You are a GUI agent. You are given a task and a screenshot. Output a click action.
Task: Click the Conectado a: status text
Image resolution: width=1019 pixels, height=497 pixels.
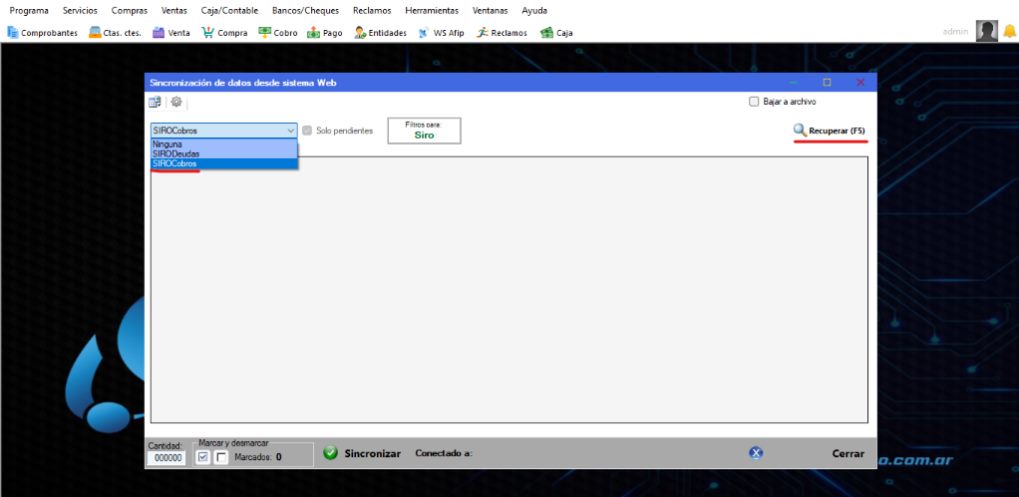pyautogui.click(x=443, y=453)
